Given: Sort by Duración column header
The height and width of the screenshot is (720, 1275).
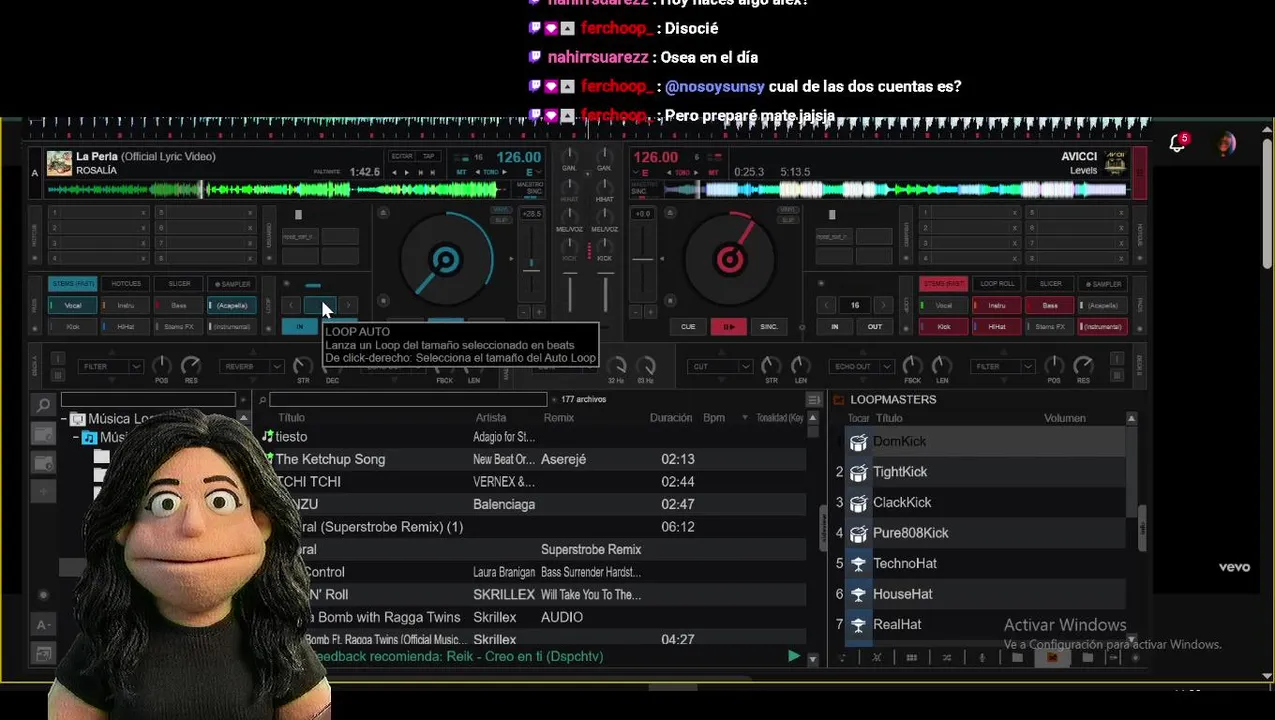Looking at the screenshot, I should (670, 418).
